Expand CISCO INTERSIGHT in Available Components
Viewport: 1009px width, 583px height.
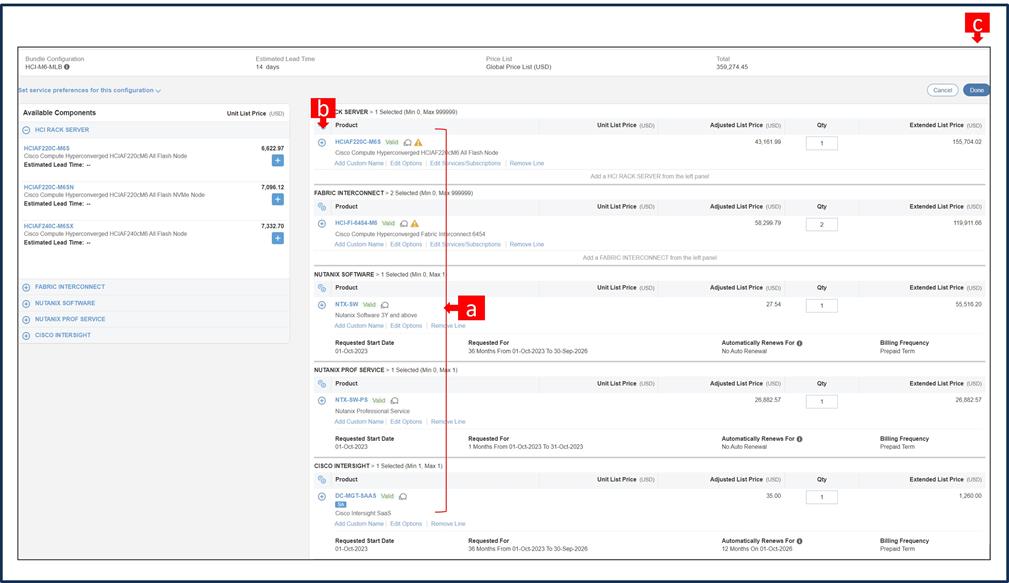[x=26, y=335]
